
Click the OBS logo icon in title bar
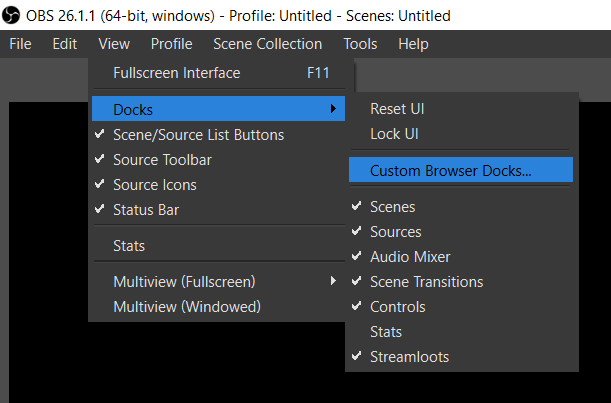point(14,16)
